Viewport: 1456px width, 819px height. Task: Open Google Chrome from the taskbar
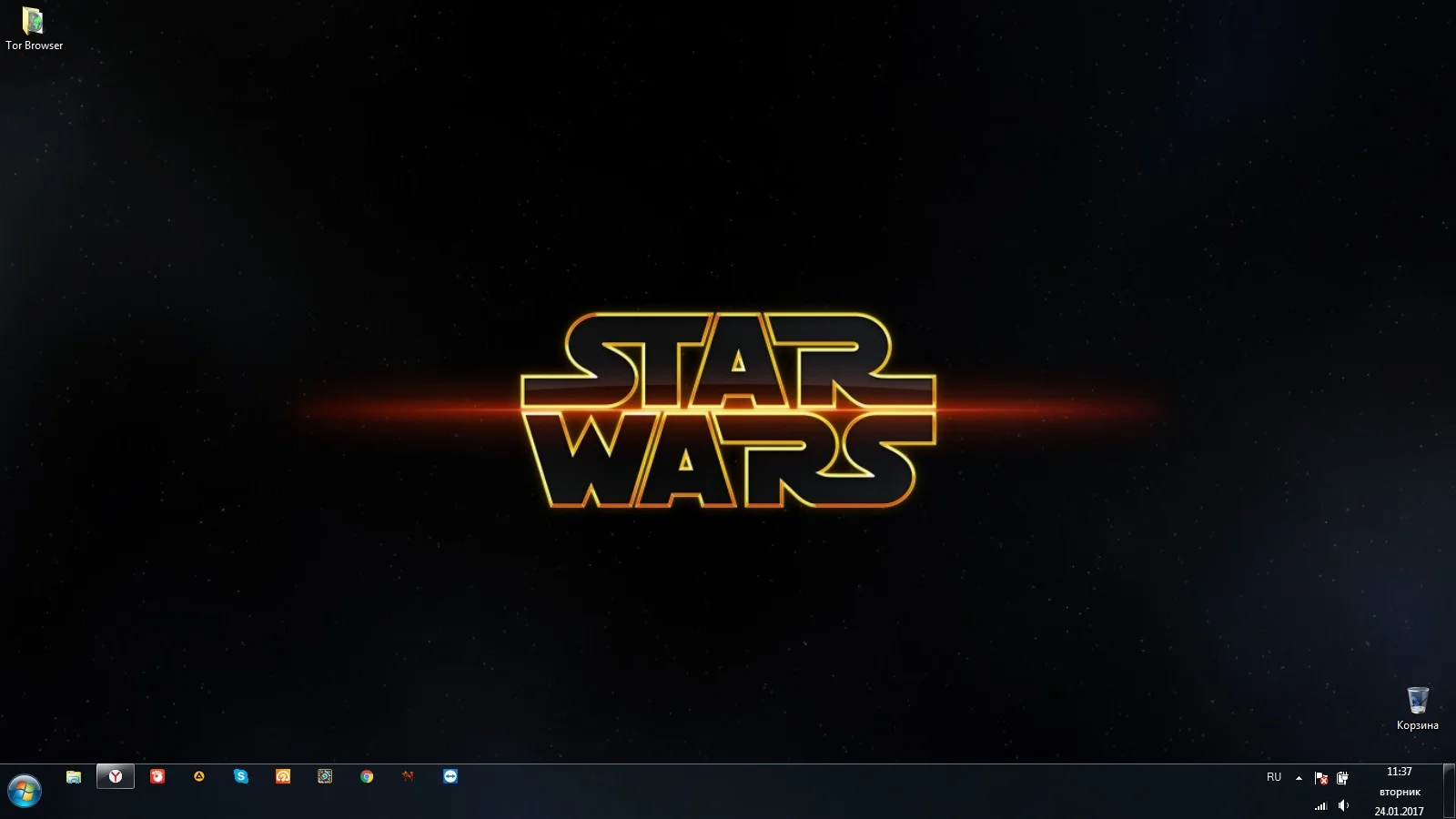point(367,776)
